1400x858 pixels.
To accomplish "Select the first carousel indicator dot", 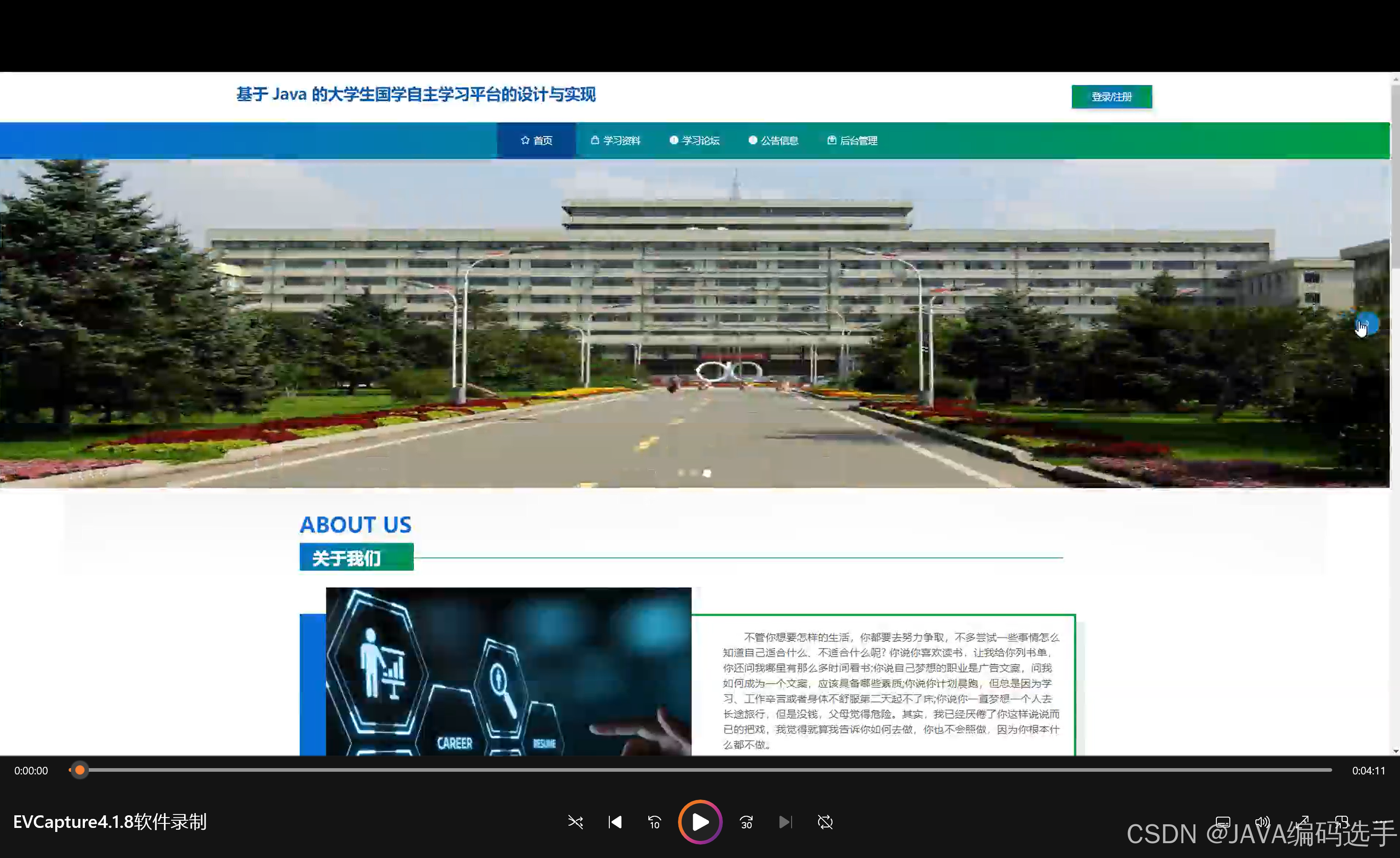I will coord(681,473).
